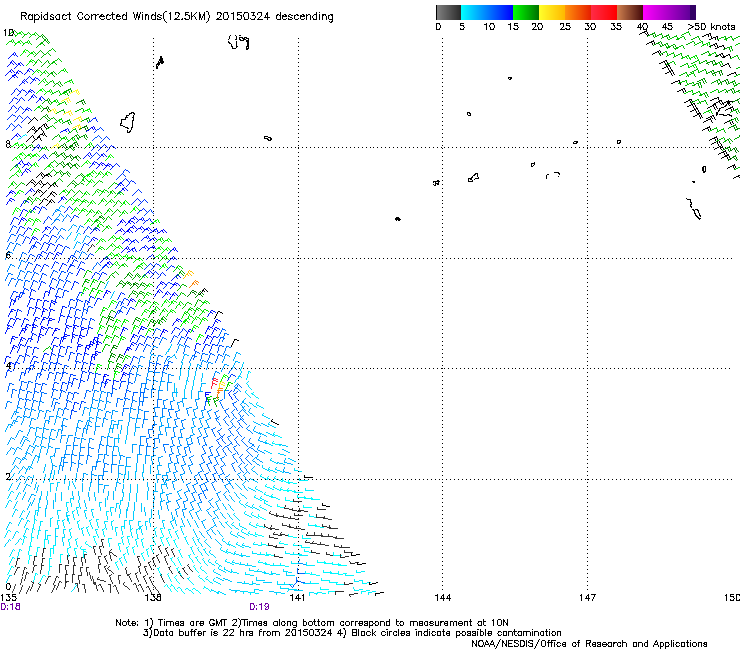Image resolution: width=740 pixels, height=650 pixels.
Task: Click latitude label '2'
Action: click(x=8, y=476)
